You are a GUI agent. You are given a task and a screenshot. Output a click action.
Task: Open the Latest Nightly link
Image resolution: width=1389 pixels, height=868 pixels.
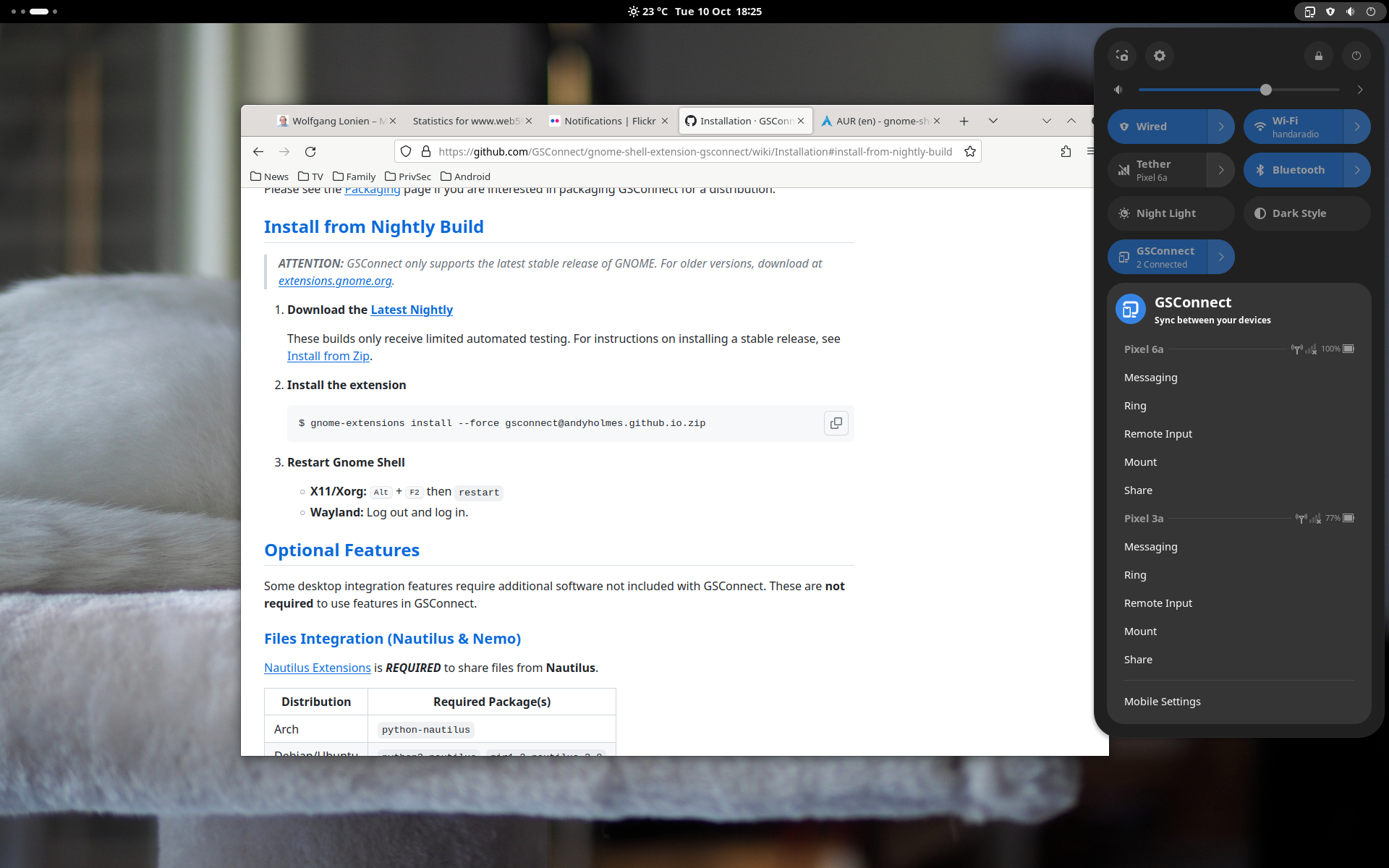pos(412,310)
